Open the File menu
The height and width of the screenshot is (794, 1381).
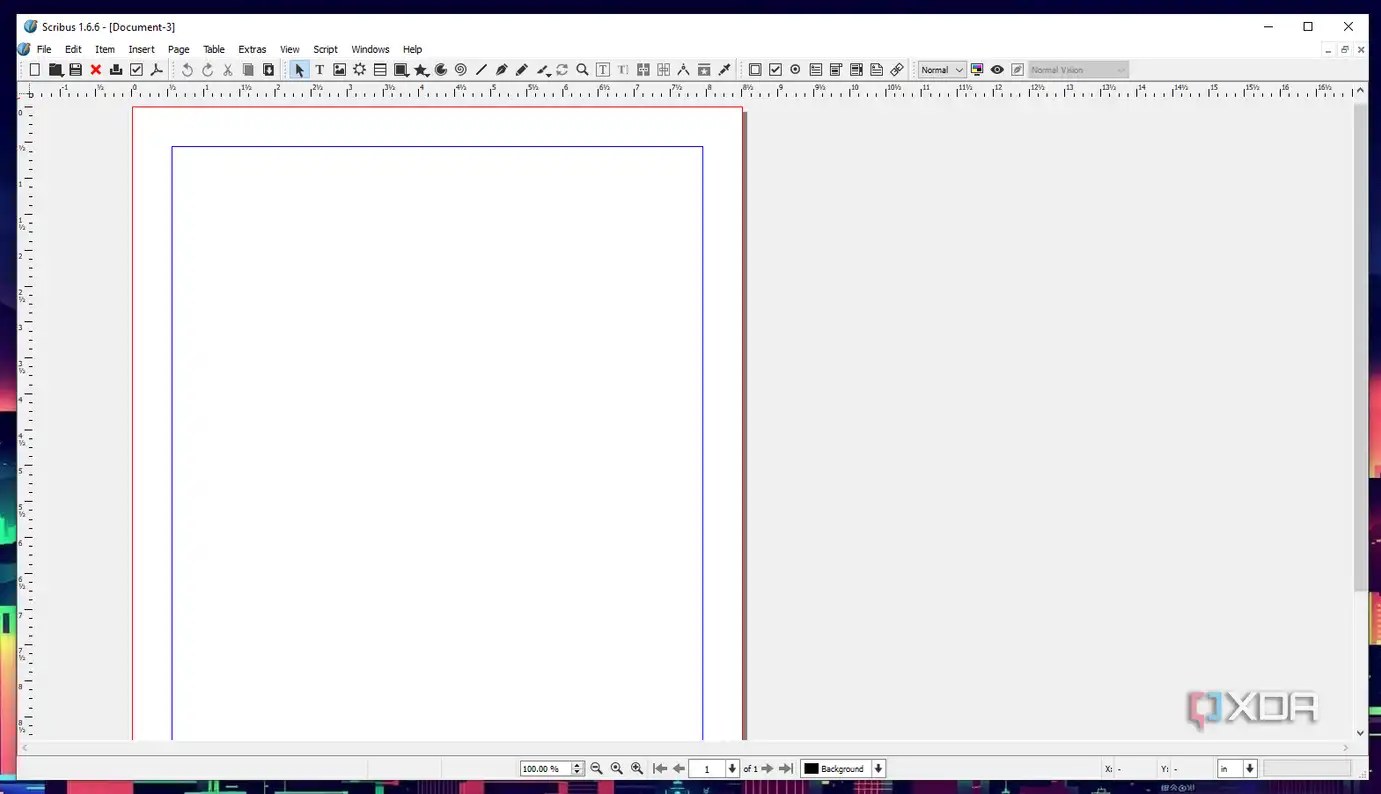44,49
